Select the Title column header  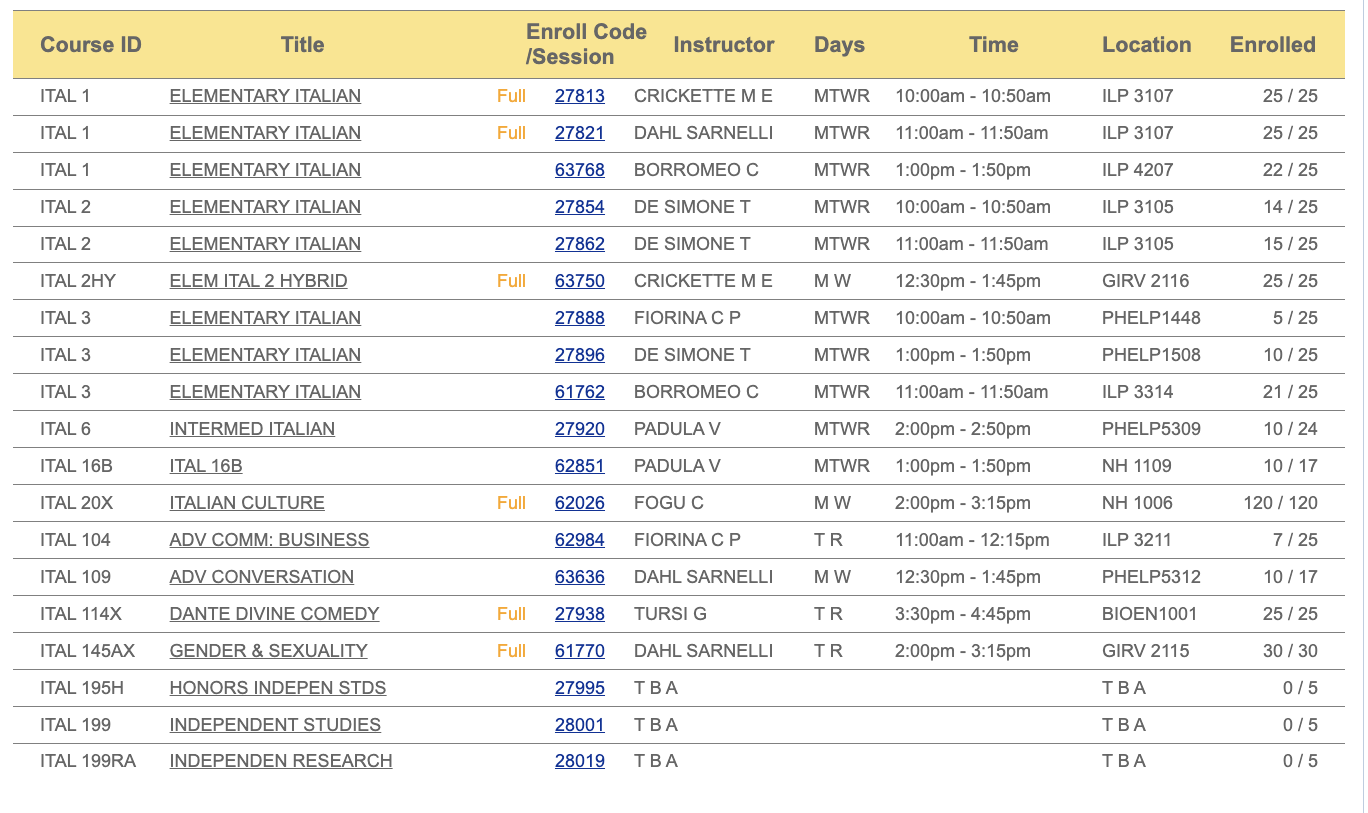303,45
